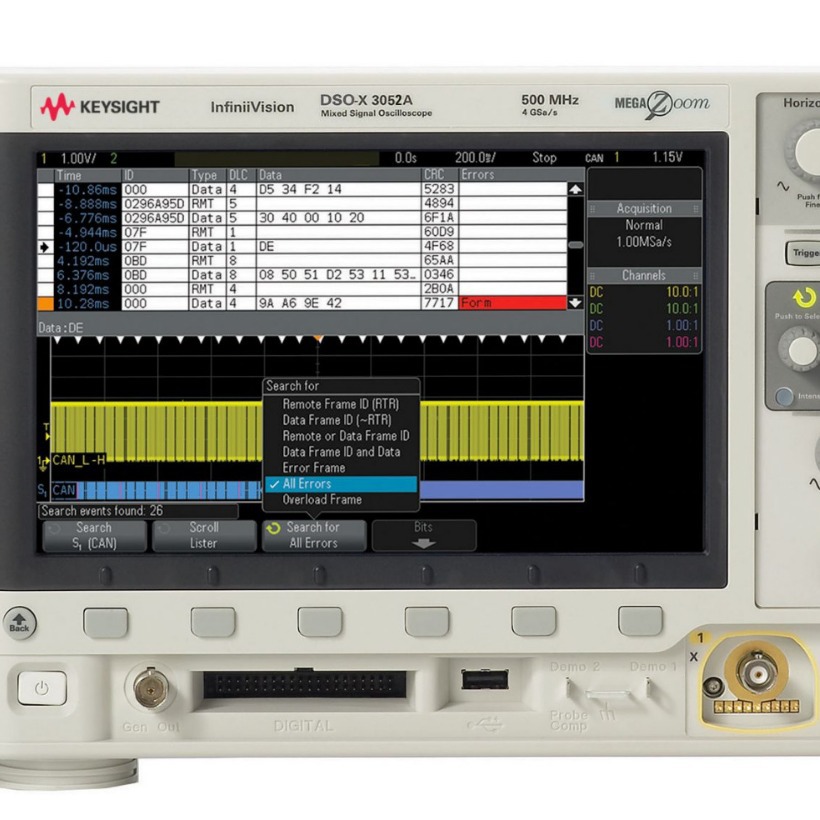
Task: Click the CRC value 60D9
Action: (x=440, y=232)
